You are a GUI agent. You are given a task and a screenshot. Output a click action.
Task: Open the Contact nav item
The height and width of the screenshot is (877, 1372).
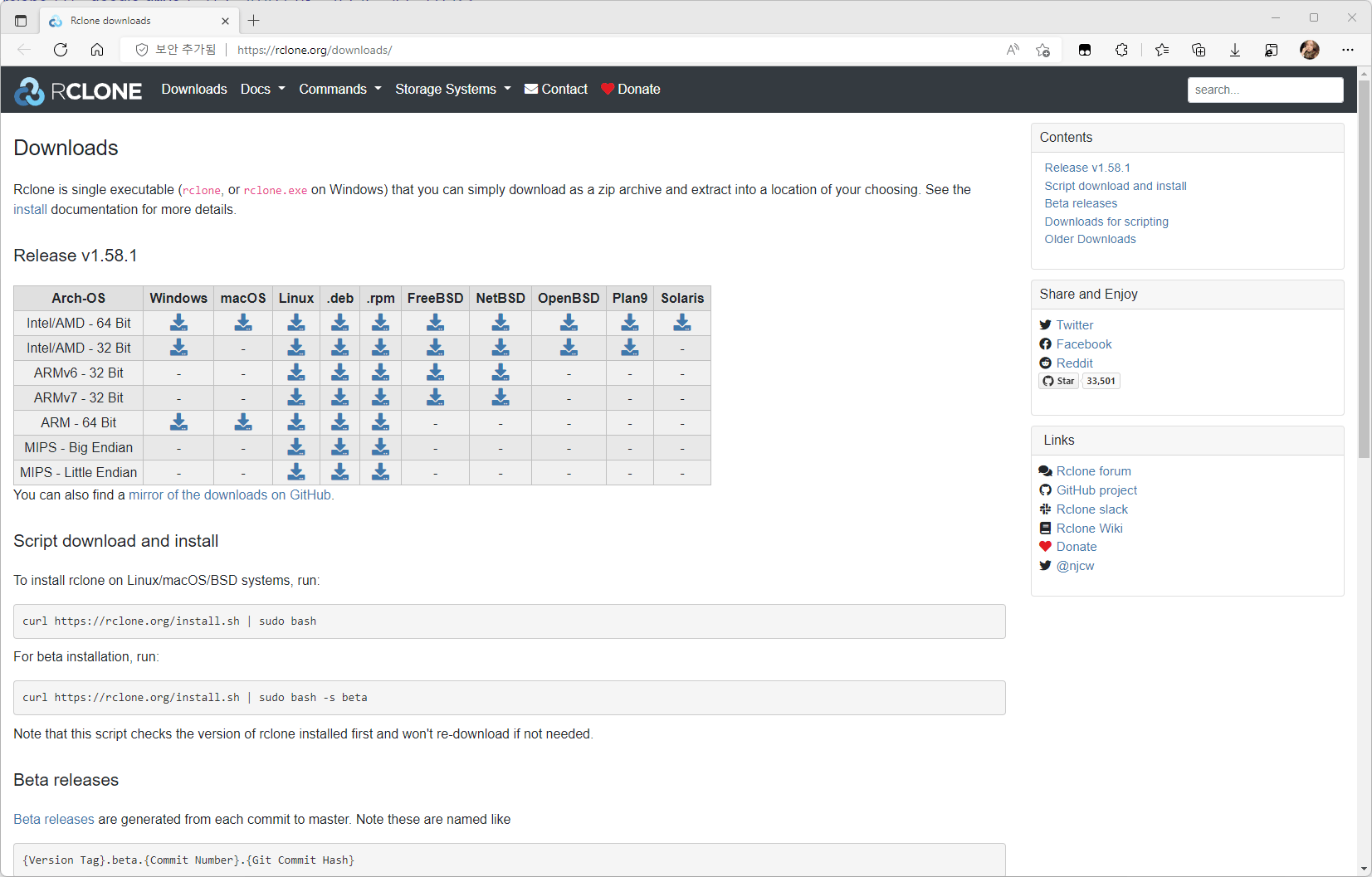click(x=556, y=90)
